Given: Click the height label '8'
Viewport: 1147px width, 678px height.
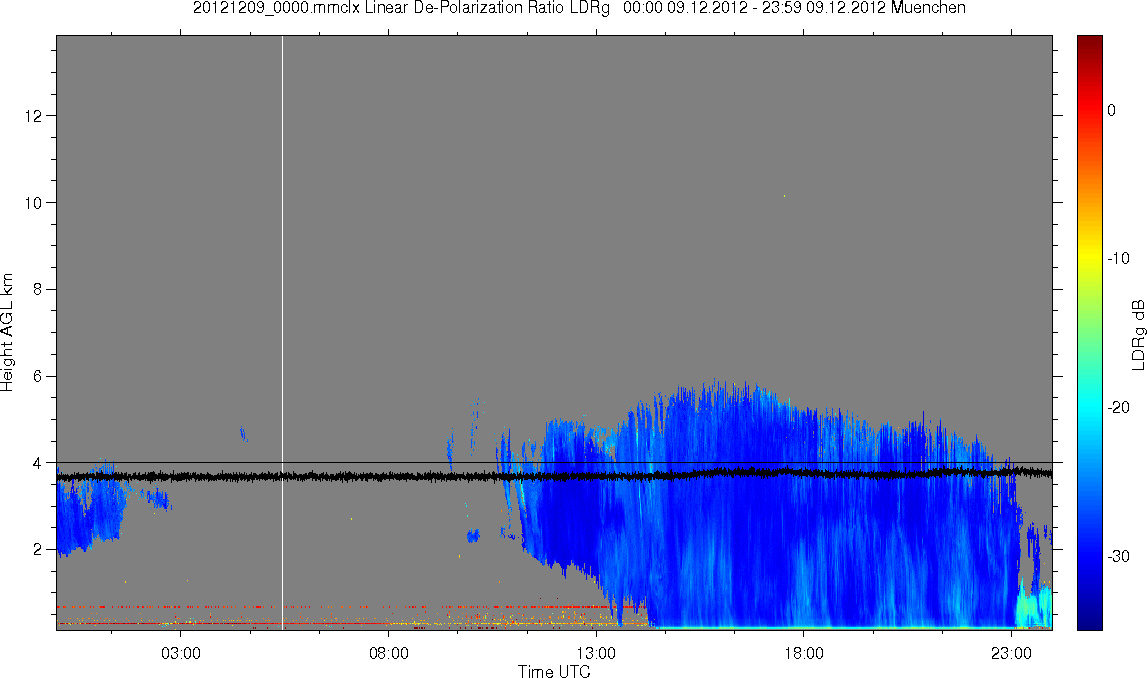Looking at the screenshot, I should click(x=37, y=290).
